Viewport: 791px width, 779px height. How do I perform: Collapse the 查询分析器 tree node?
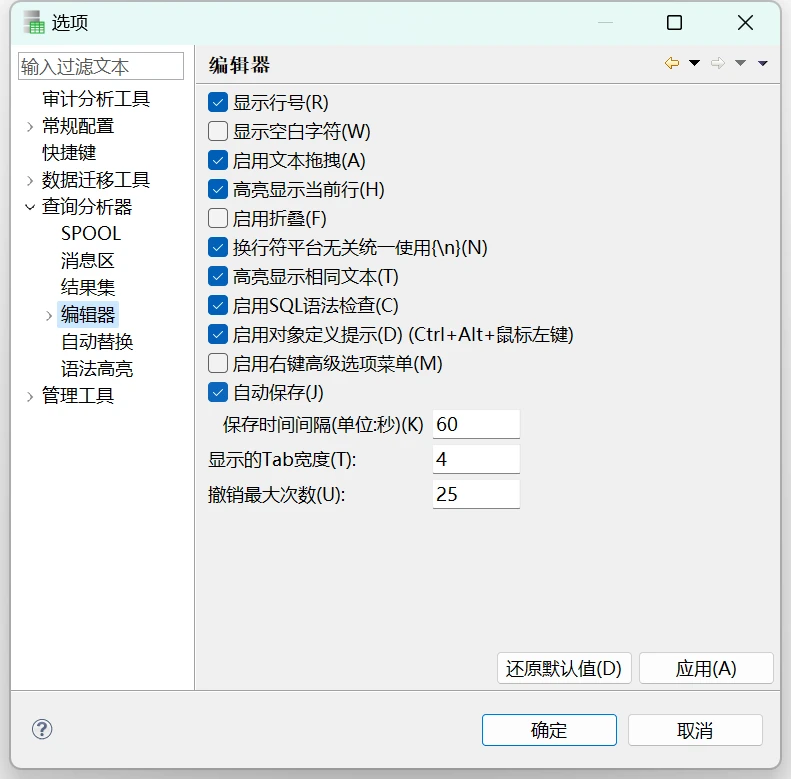tap(30, 207)
